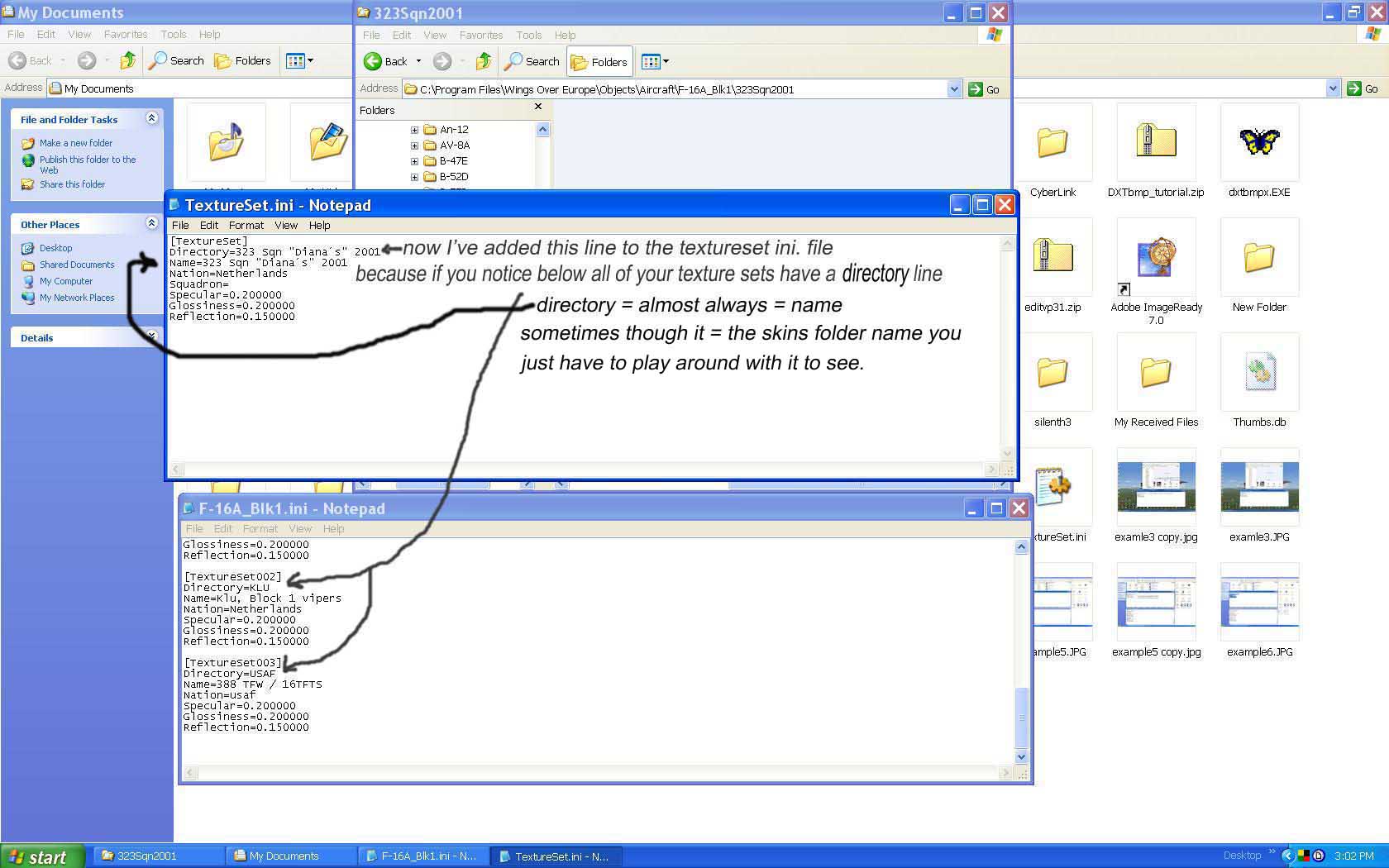Image resolution: width=1389 pixels, height=868 pixels.
Task: Open My Computer link
Action: [66, 281]
